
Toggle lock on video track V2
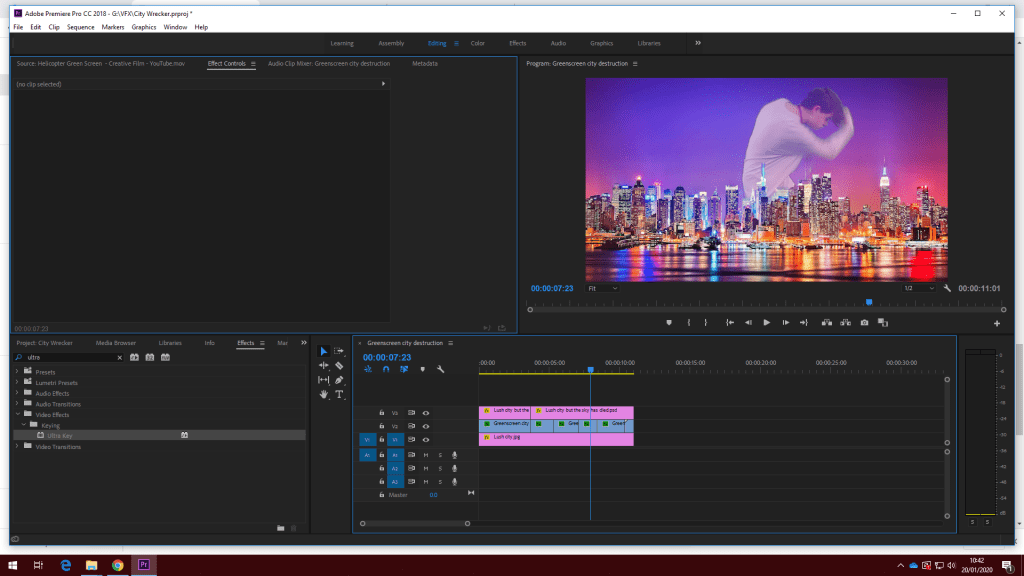382,426
